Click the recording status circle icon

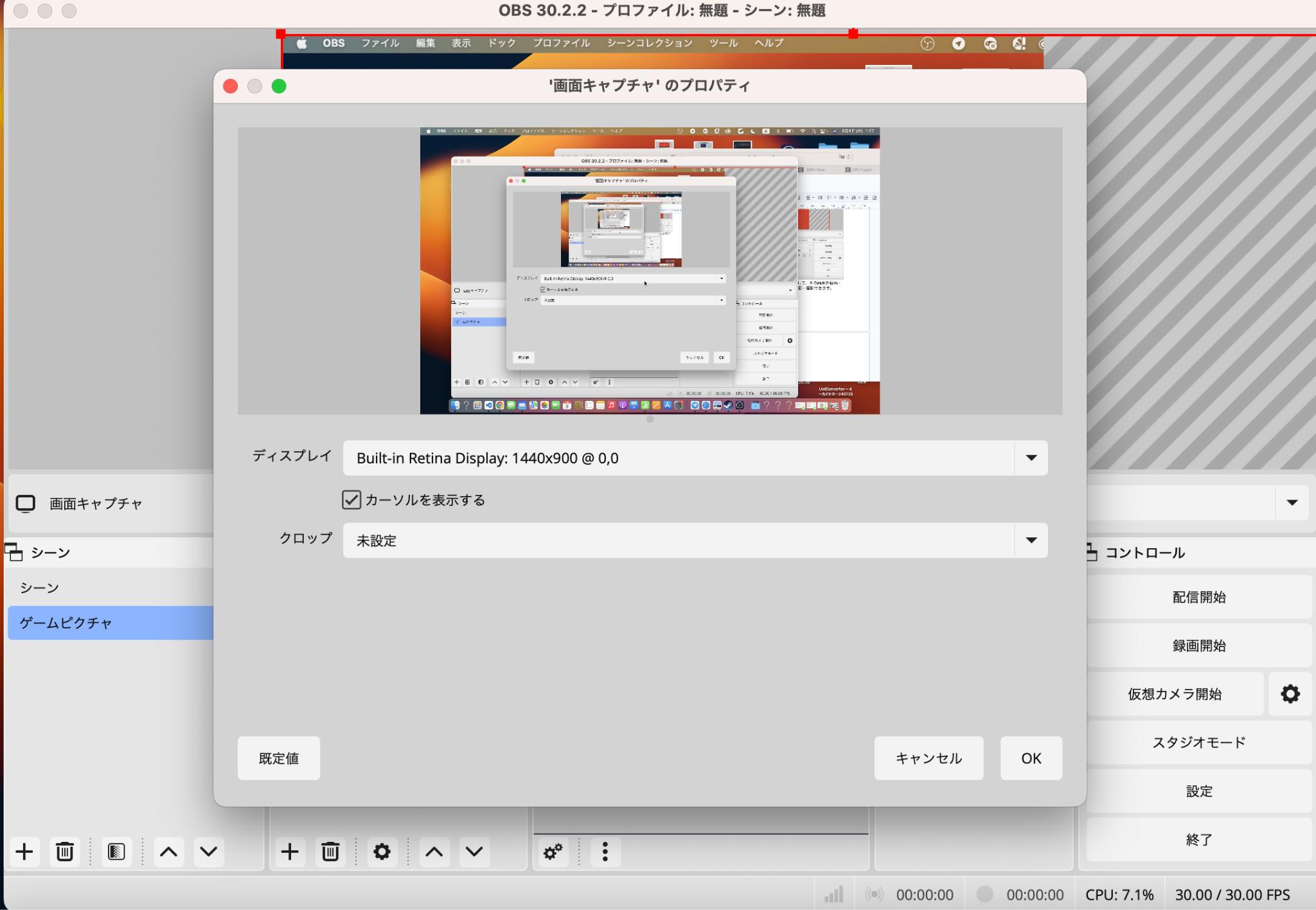985,895
